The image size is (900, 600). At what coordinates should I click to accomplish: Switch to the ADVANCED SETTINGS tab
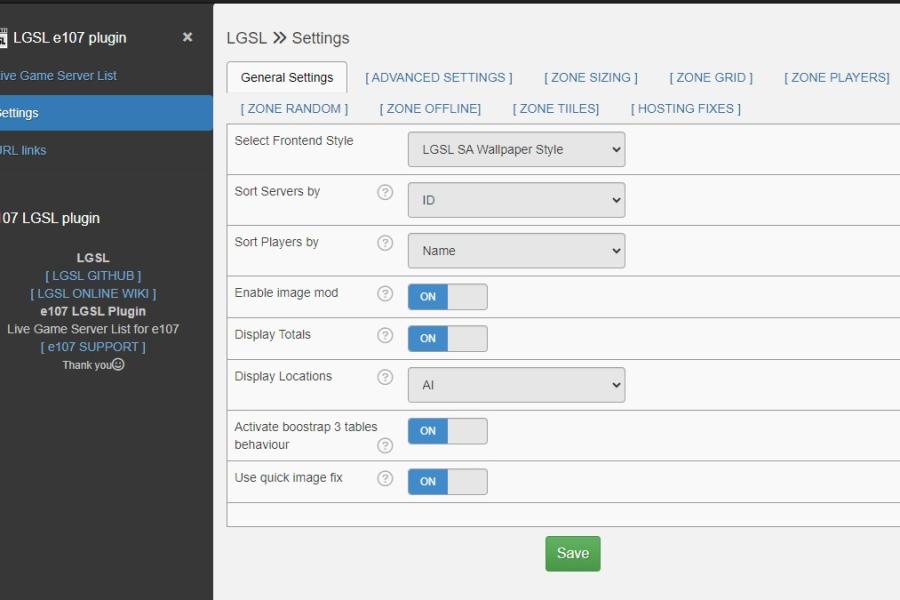(439, 78)
